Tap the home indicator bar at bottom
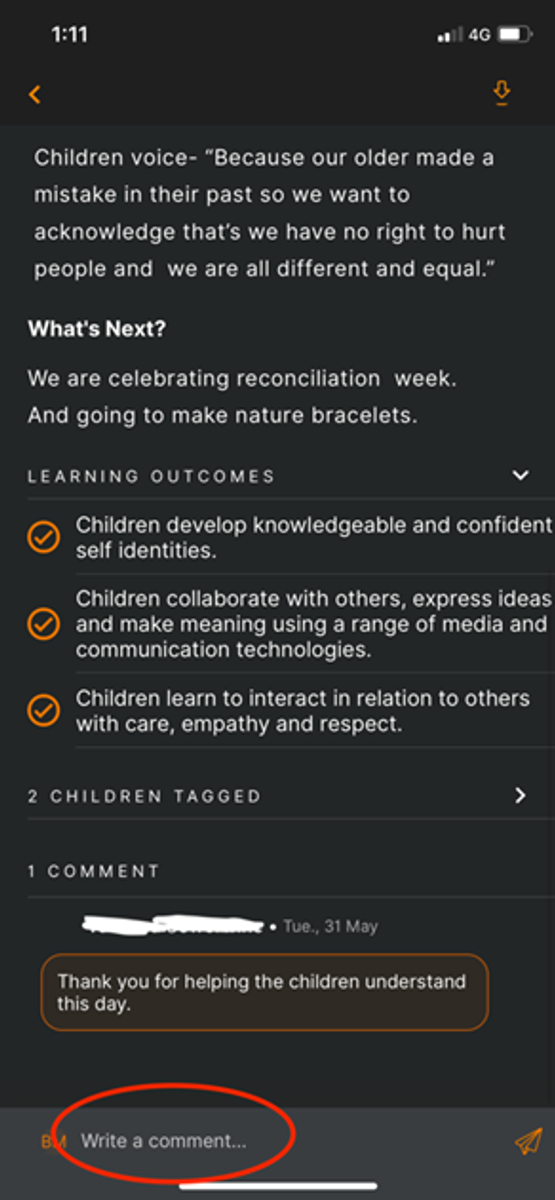 tap(278, 1186)
